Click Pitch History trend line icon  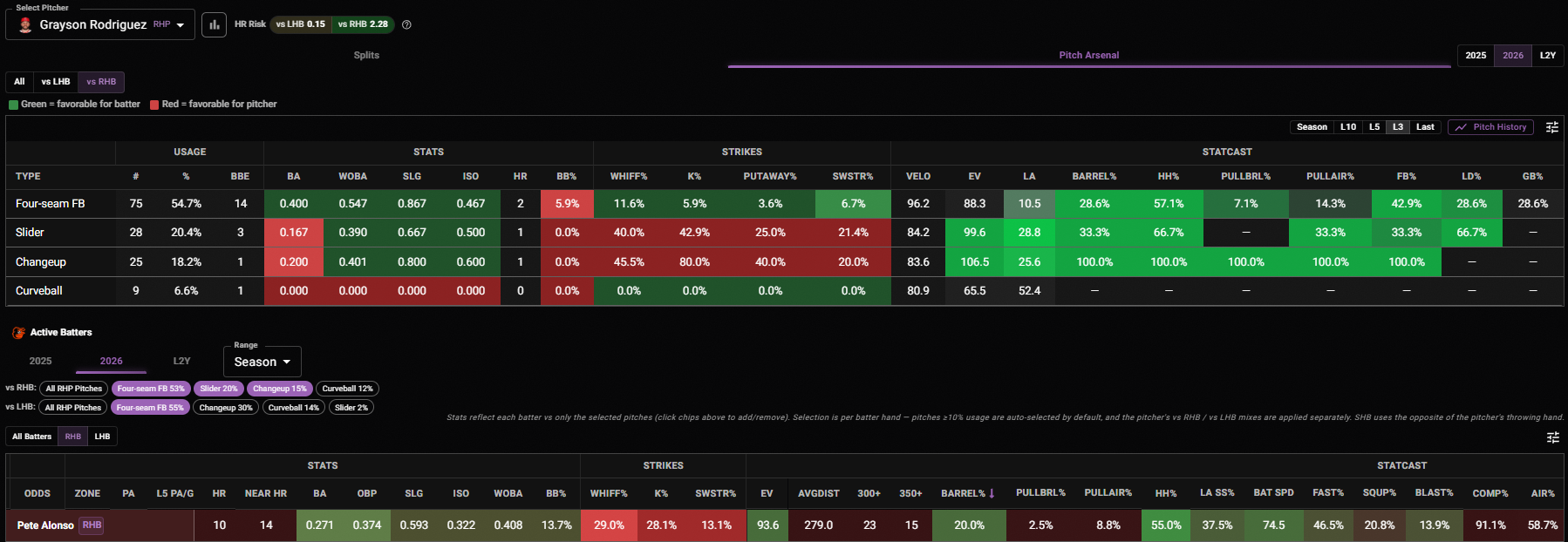tap(1461, 127)
